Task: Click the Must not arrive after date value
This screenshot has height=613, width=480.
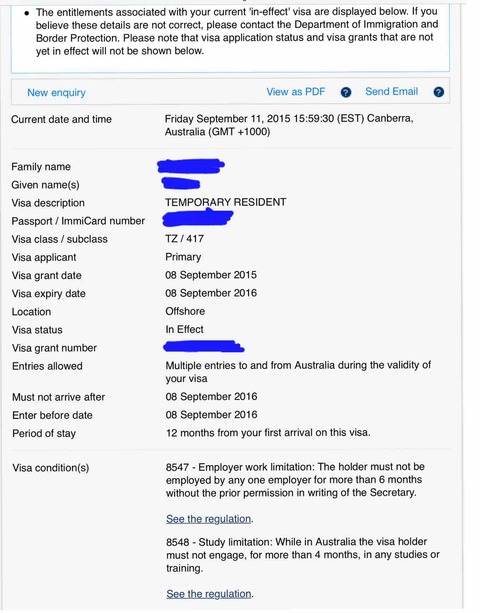Action: (x=211, y=397)
